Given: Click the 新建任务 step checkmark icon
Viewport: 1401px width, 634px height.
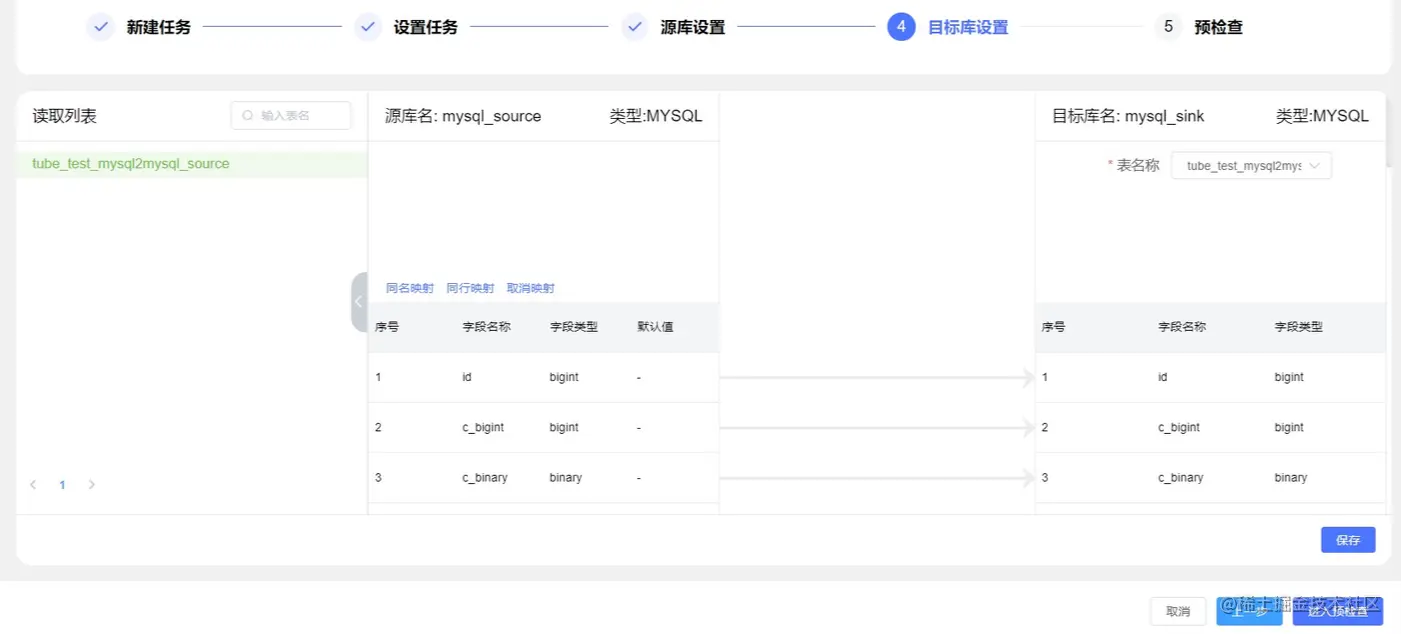Looking at the screenshot, I should pyautogui.click(x=100, y=27).
